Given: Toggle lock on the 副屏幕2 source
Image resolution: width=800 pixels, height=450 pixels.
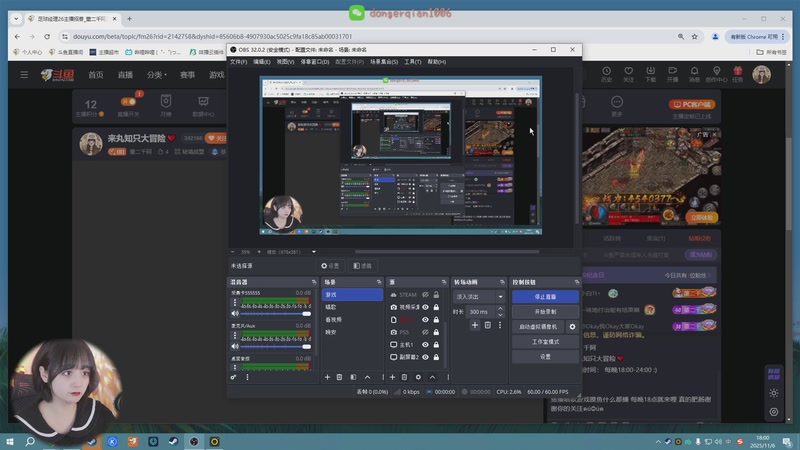Looking at the screenshot, I should [436, 357].
